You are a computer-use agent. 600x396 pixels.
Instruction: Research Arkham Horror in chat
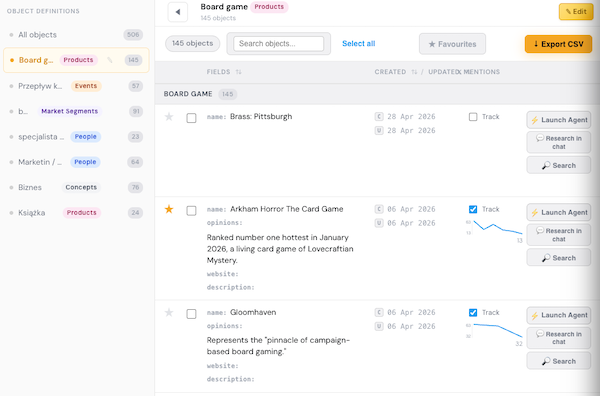coord(559,235)
